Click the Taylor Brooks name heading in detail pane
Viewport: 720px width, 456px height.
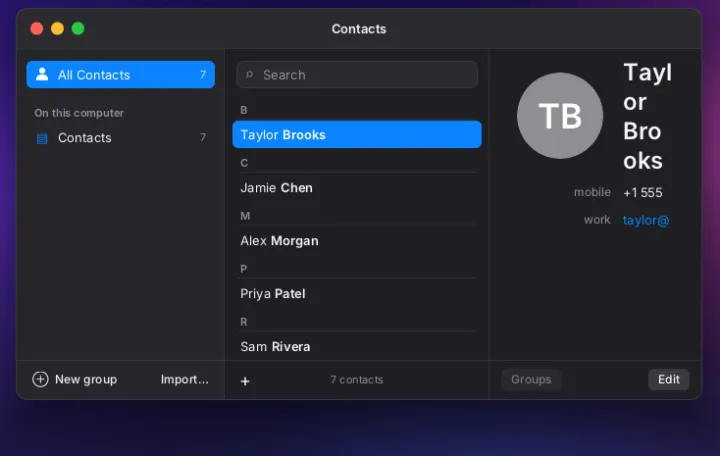tap(647, 117)
